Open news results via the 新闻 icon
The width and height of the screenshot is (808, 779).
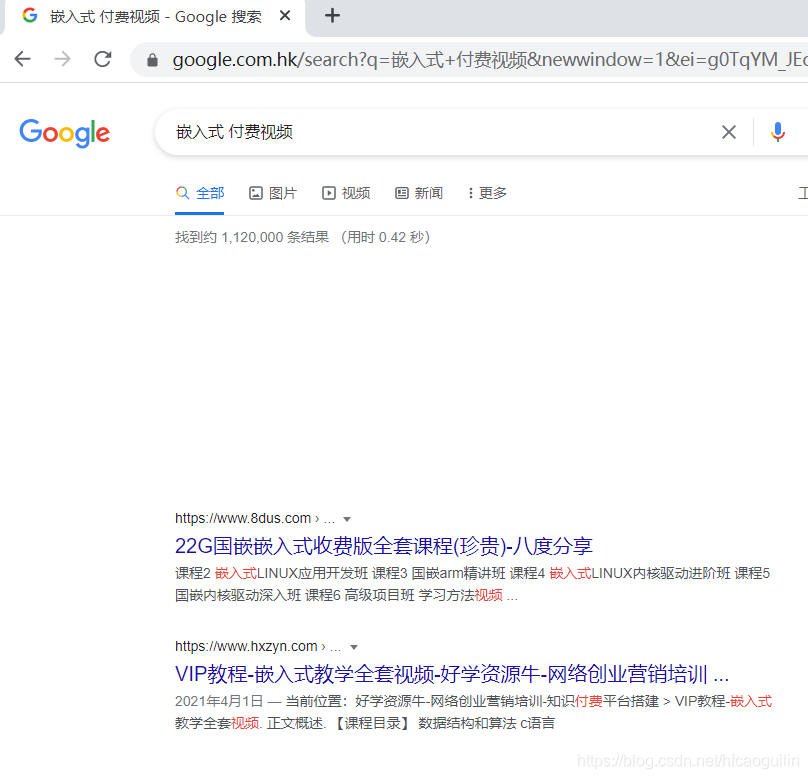click(x=400, y=192)
